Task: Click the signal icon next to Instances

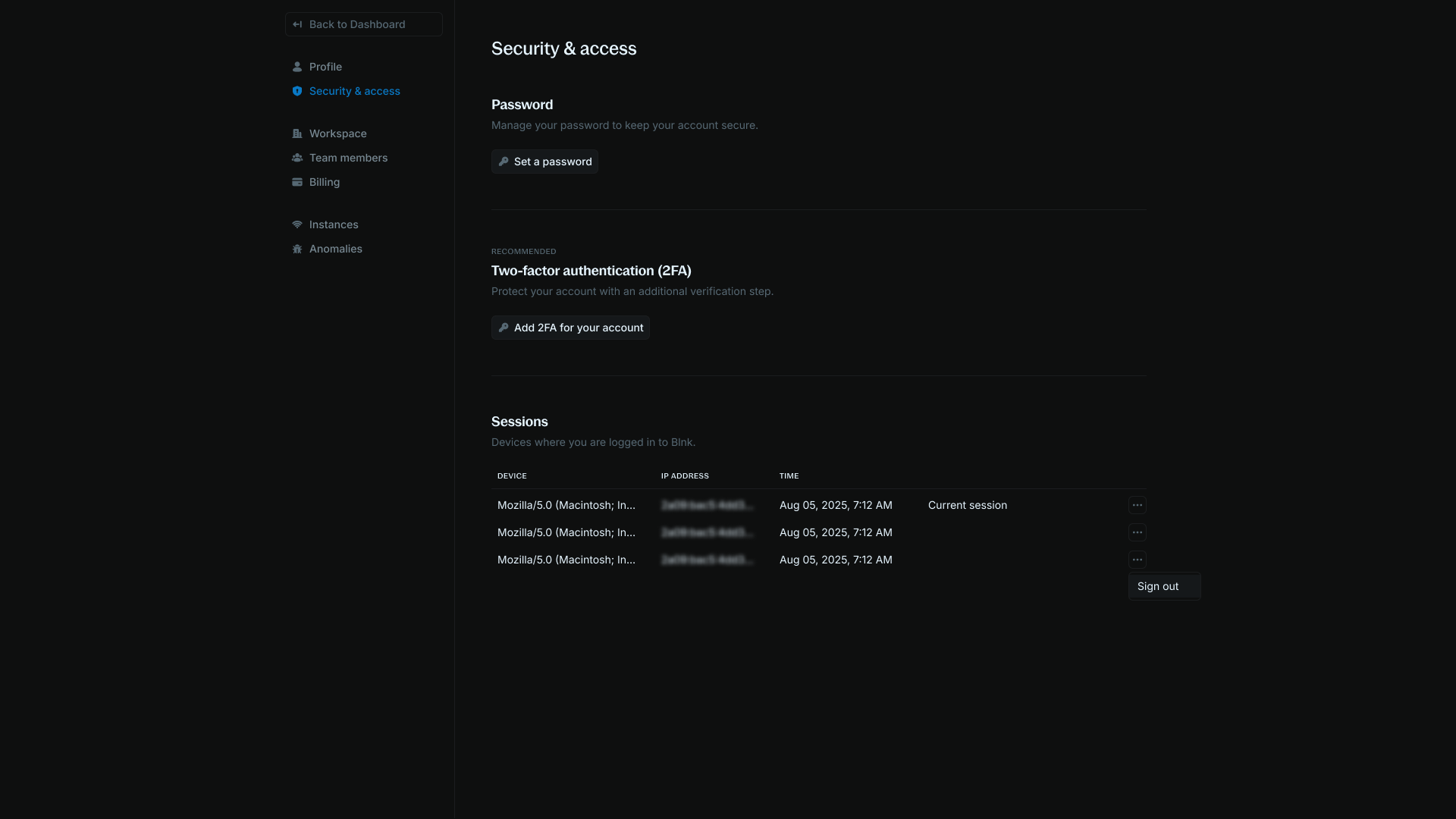Action: [x=297, y=224]
